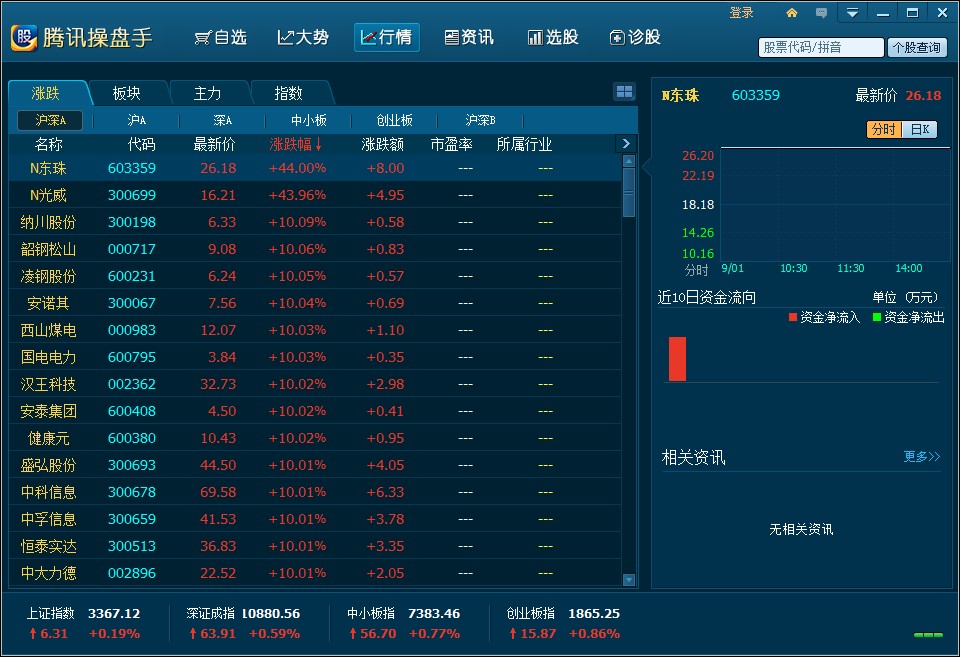Select the 安泰集团 stock row
Viewport: 960px width, 657px height.
(315, 411)
